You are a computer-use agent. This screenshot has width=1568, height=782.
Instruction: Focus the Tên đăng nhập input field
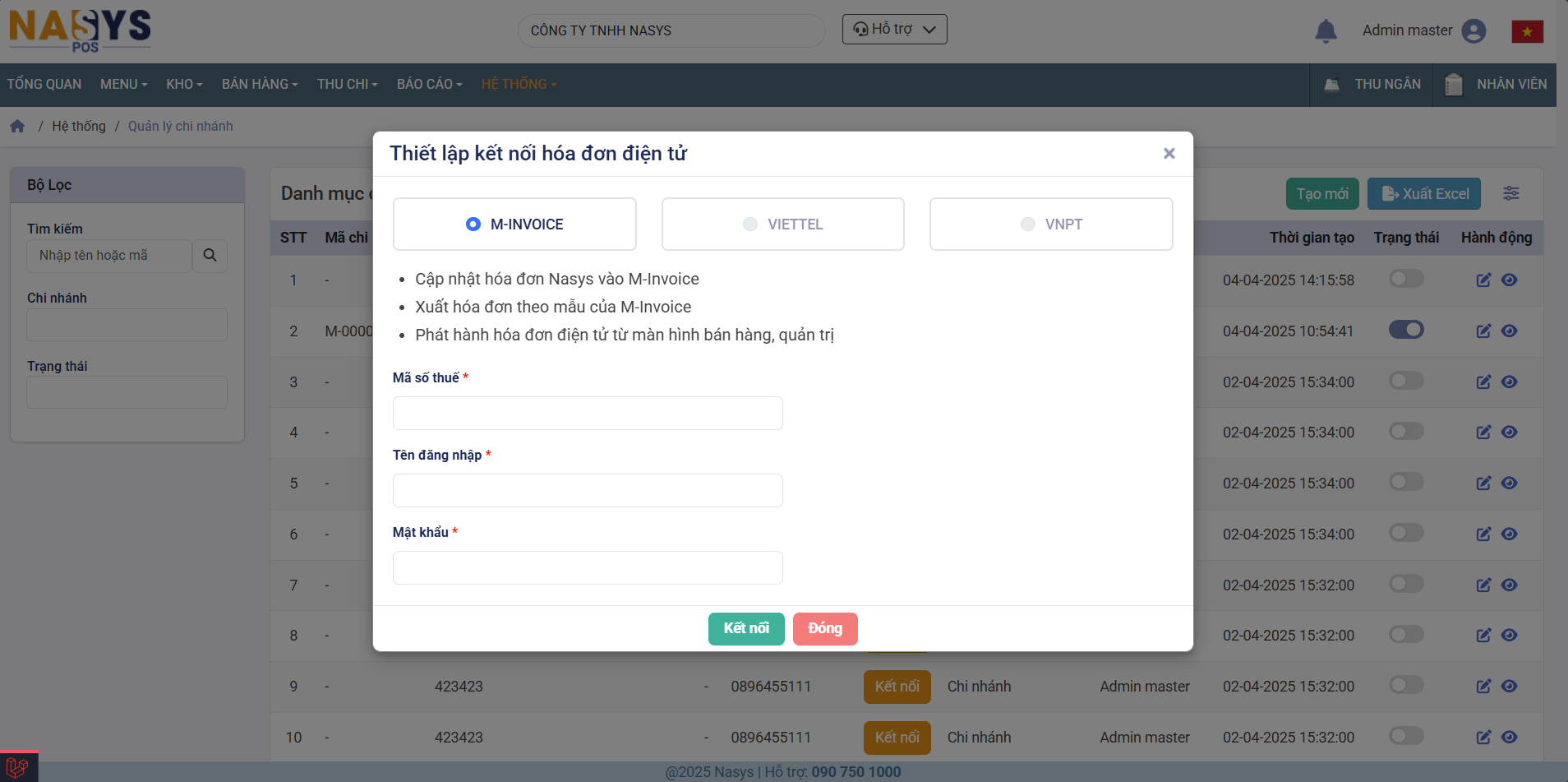pos(588,490)
